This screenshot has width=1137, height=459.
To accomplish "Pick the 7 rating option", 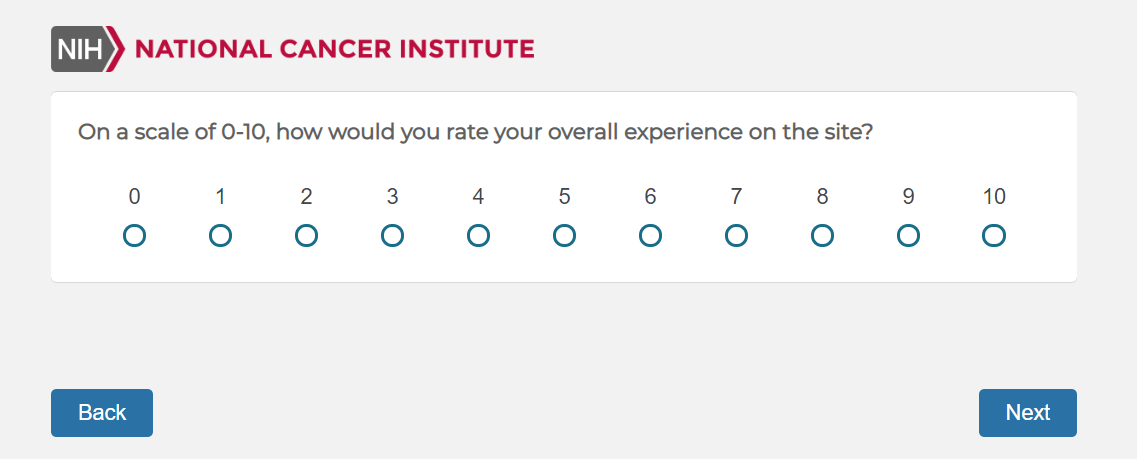I will tap(736, 236).
